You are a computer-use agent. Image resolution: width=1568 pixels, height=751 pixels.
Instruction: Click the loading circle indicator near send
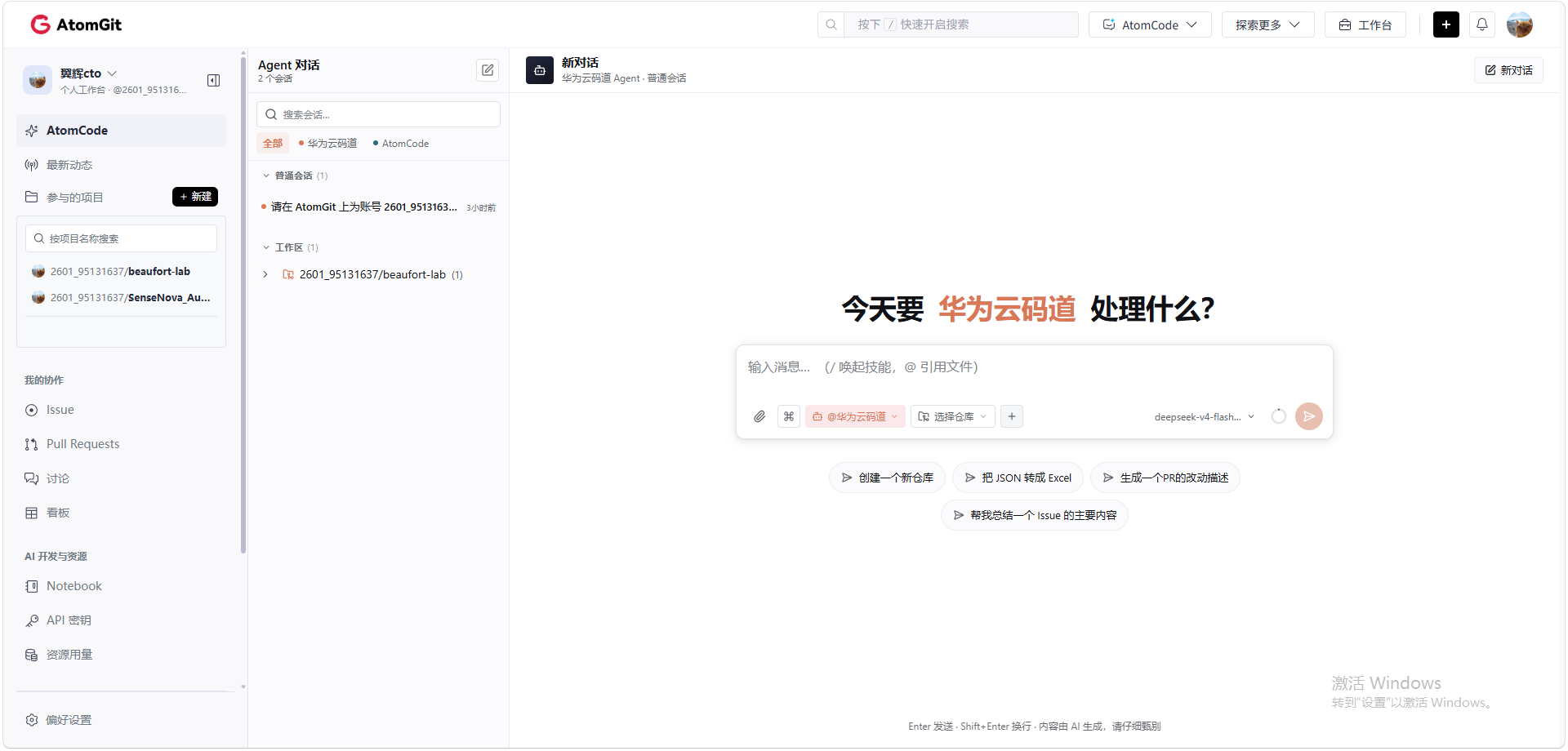(1279, 416)
